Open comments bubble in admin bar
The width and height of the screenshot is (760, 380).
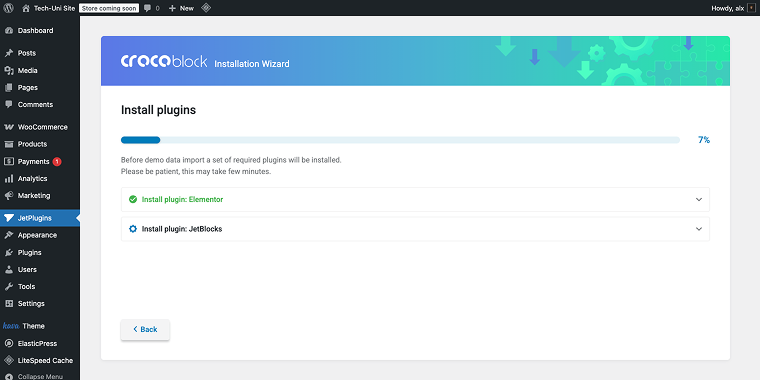[152, 8]
